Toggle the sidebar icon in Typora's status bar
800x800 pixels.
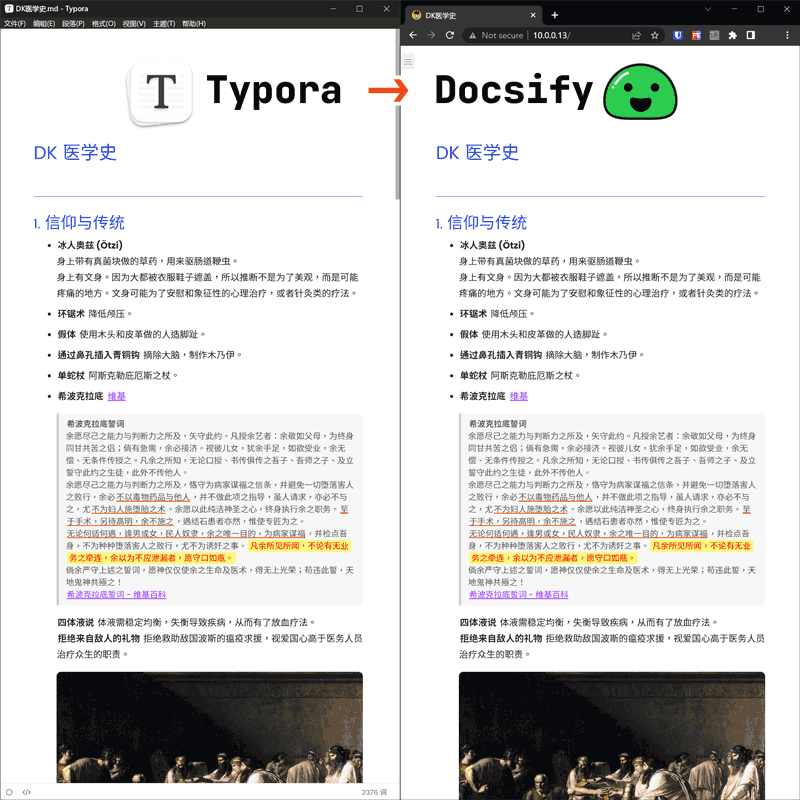click(9, 792)
